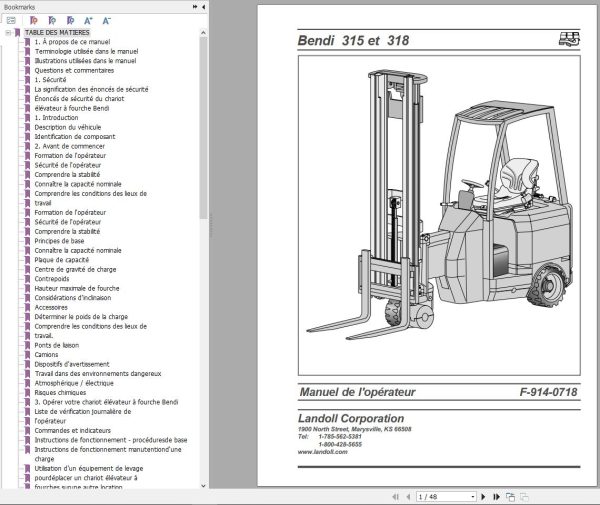This screenshot has width=600, height=505.
Task: Open 'Utilisation d'un équipement de levage' bookmark
Action: (x=89, y=468)
